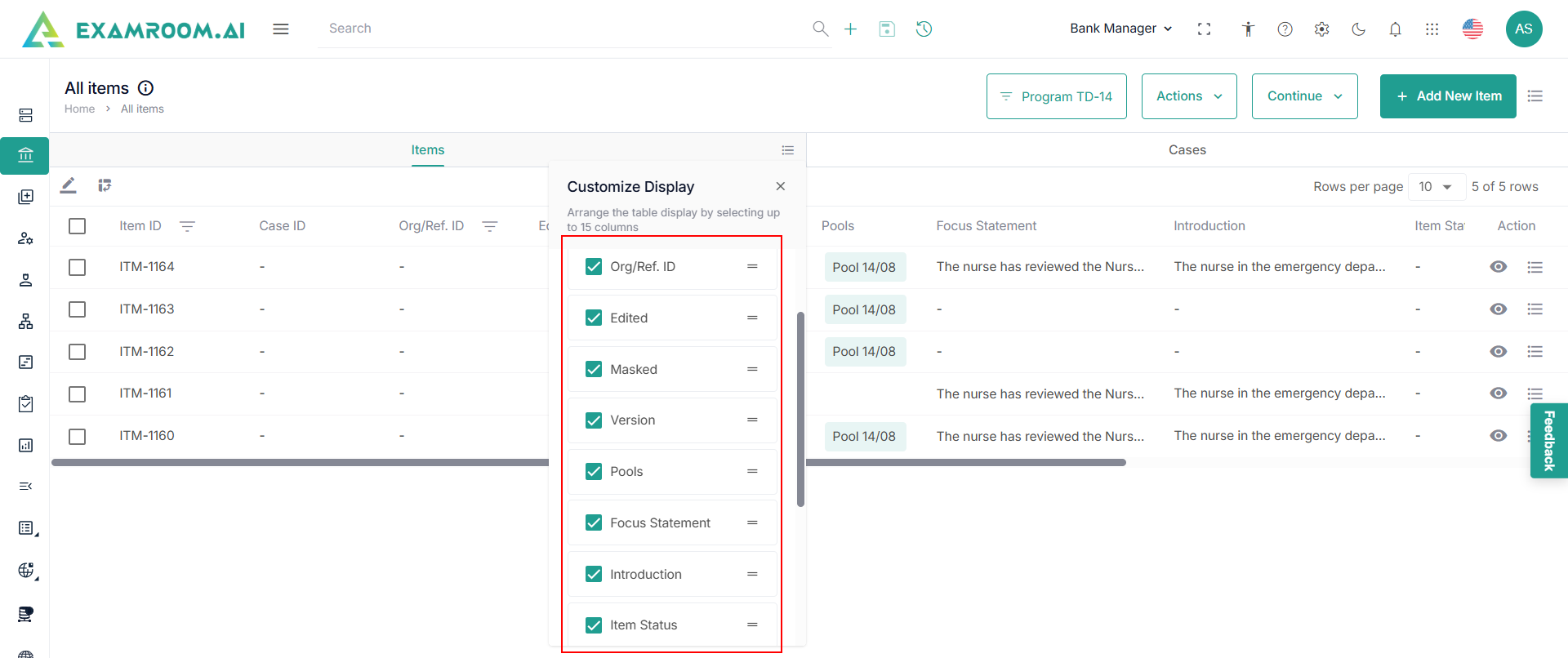This screenshot has height=658, width=1568.
Task: Uncheck the Focus Statement column checkbox
Action: (x=594, y=522)
